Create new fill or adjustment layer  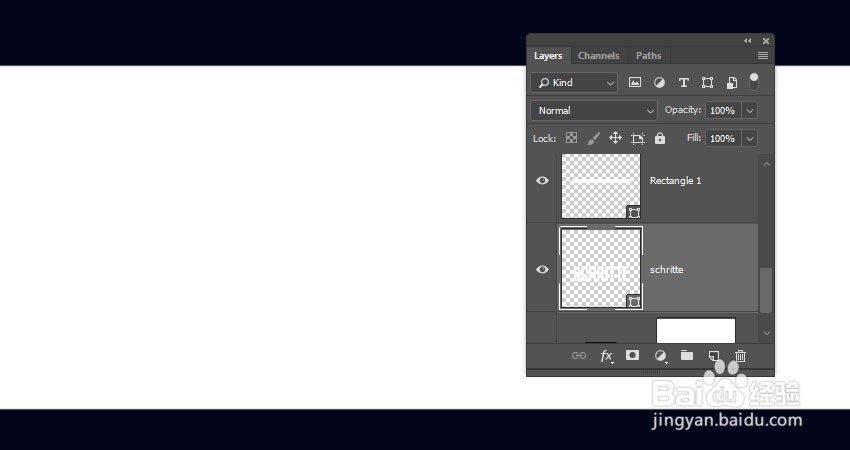tap(660, 356)
